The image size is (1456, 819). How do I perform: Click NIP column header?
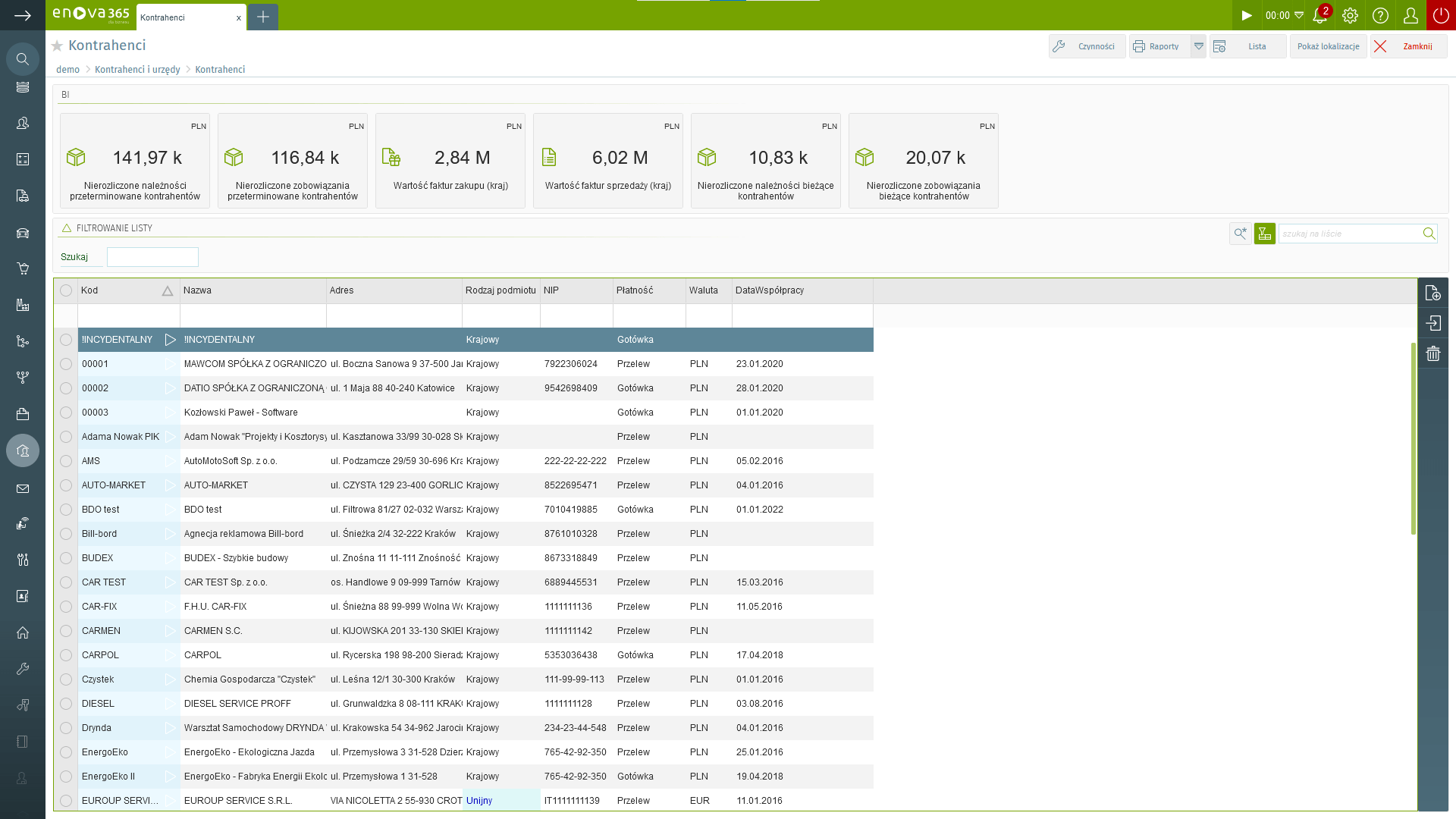[x=576, y=290]
